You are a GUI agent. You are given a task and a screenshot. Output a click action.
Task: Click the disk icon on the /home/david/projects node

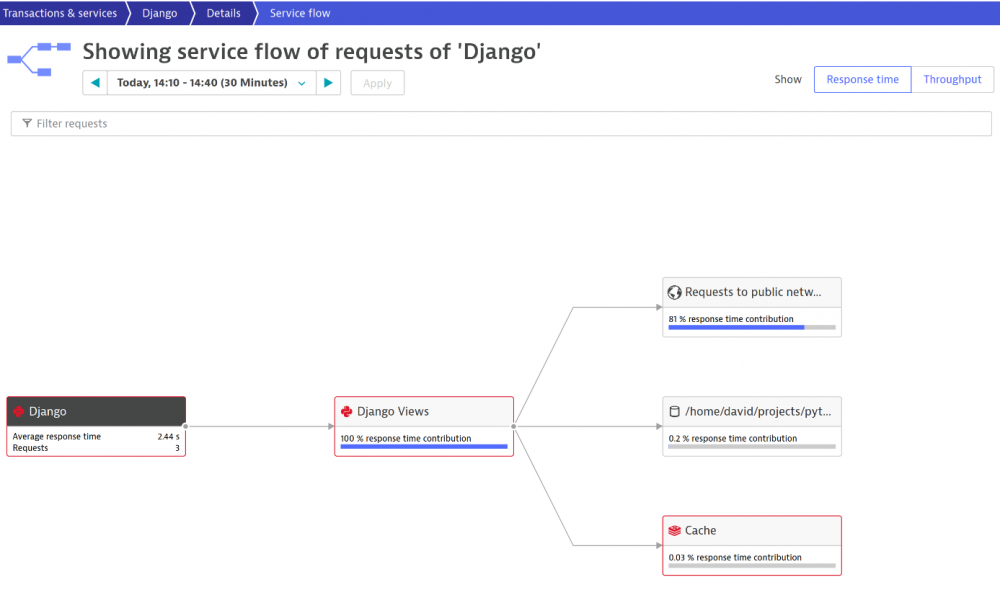point(673,411)
